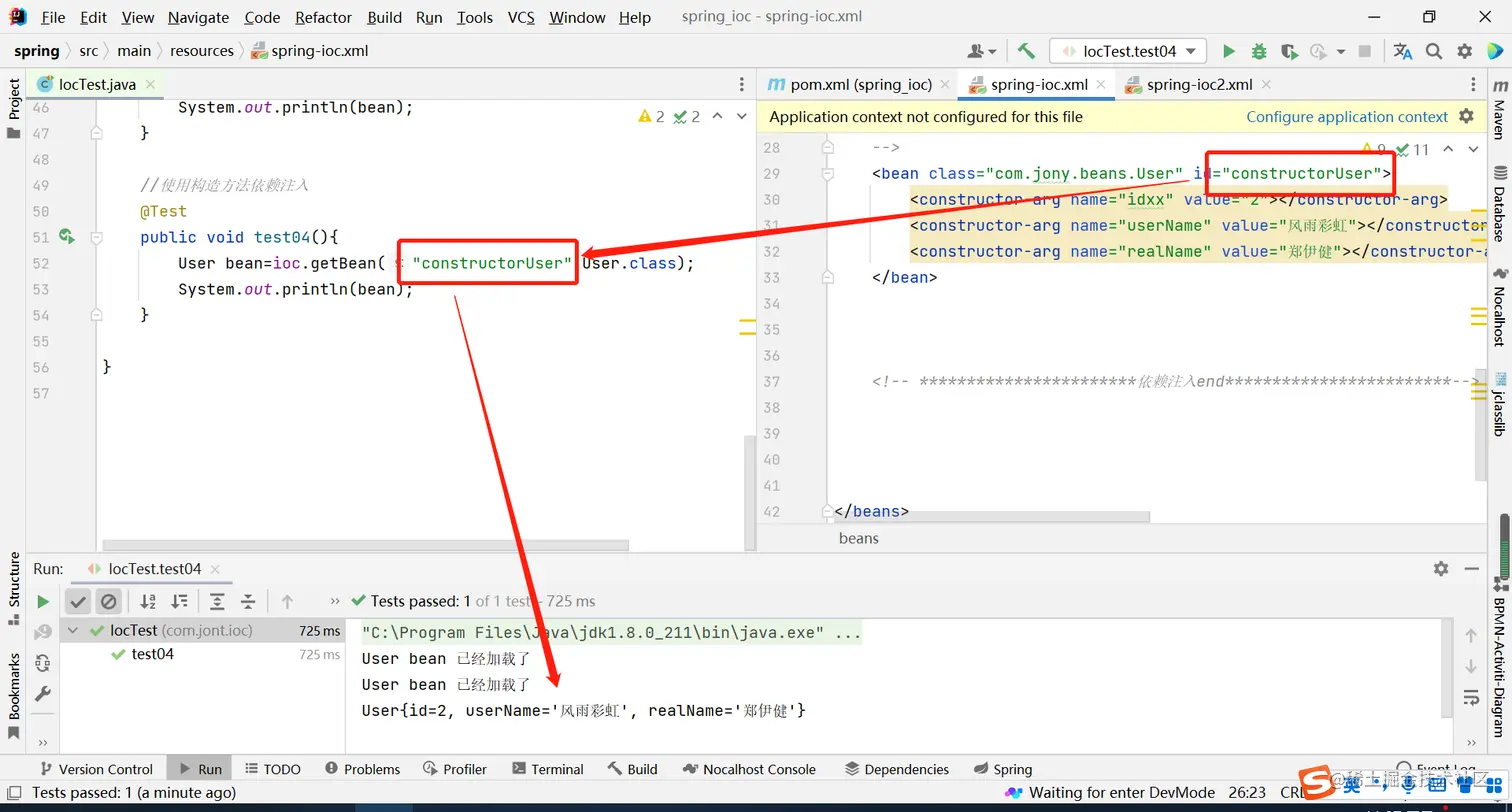Open IDE settings gear in top toolbar

pyautogui.click(x=1464, y=51)
